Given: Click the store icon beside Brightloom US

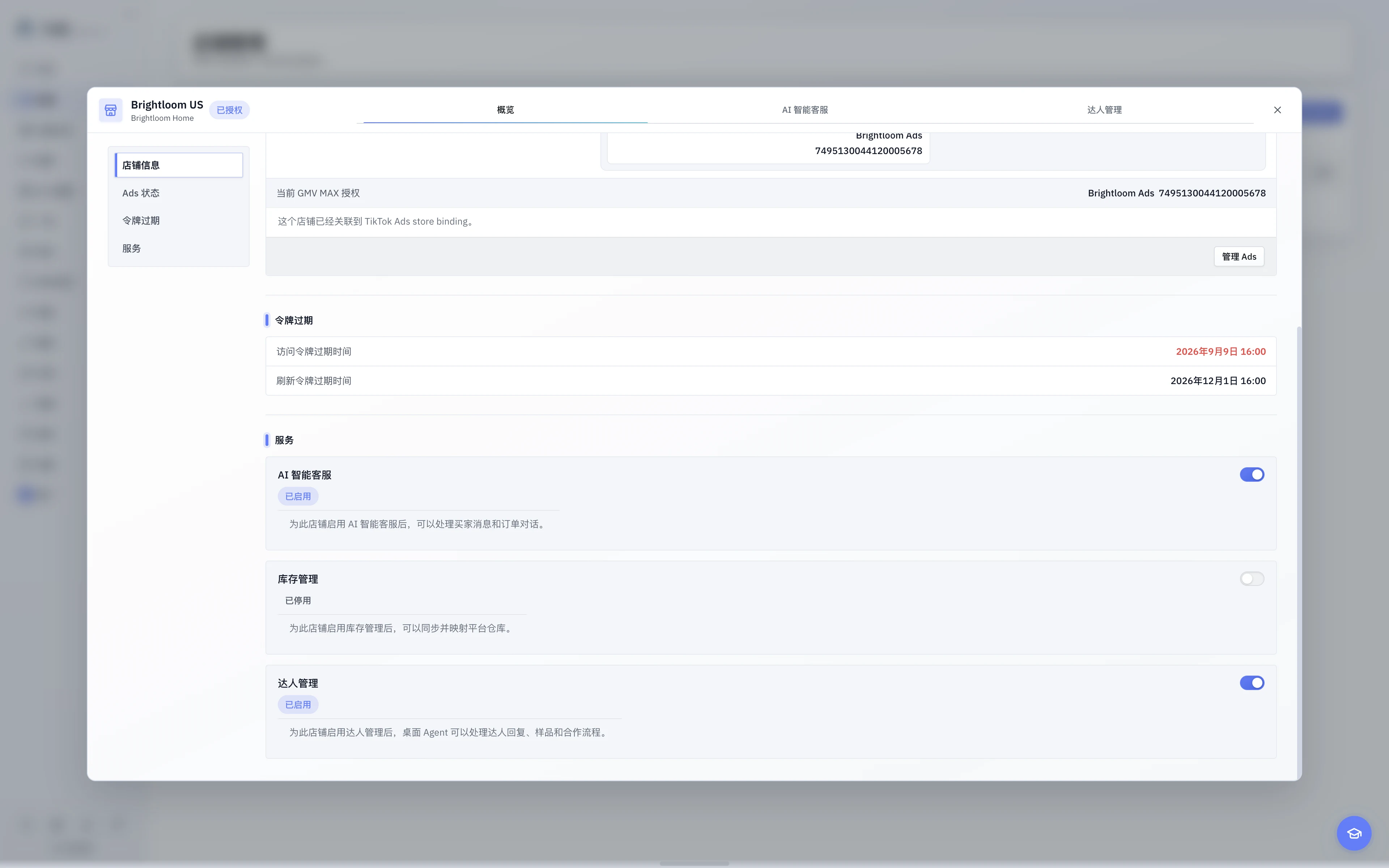Looking at the screenshot, I should (x=110, y=110).
